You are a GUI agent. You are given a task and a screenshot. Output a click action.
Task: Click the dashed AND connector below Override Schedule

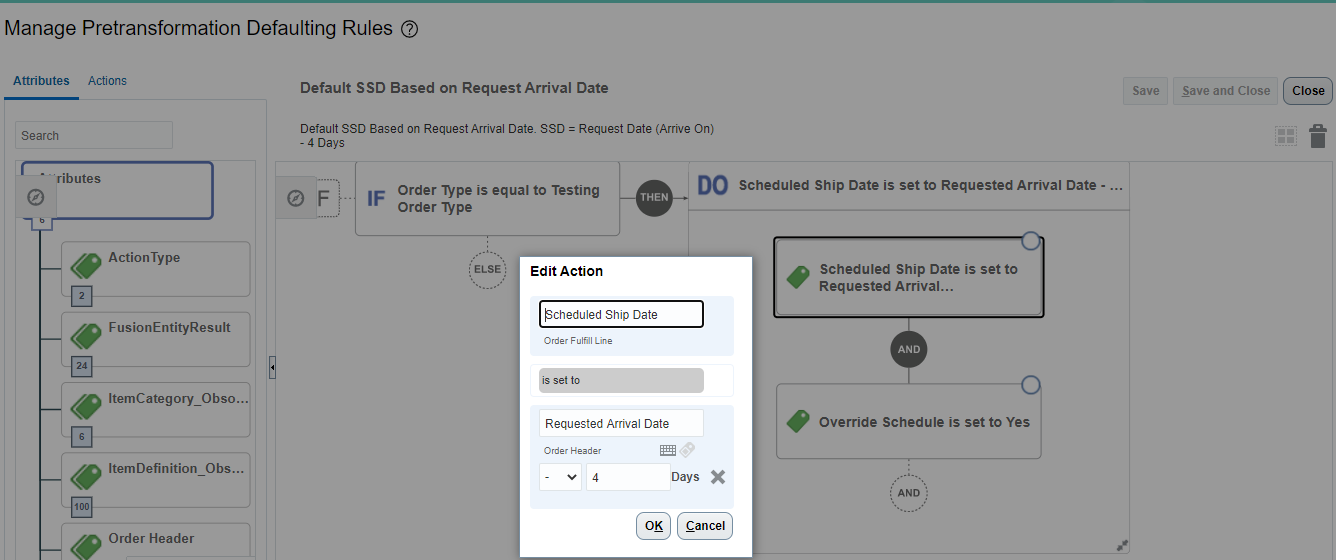[x=909, y=493]
